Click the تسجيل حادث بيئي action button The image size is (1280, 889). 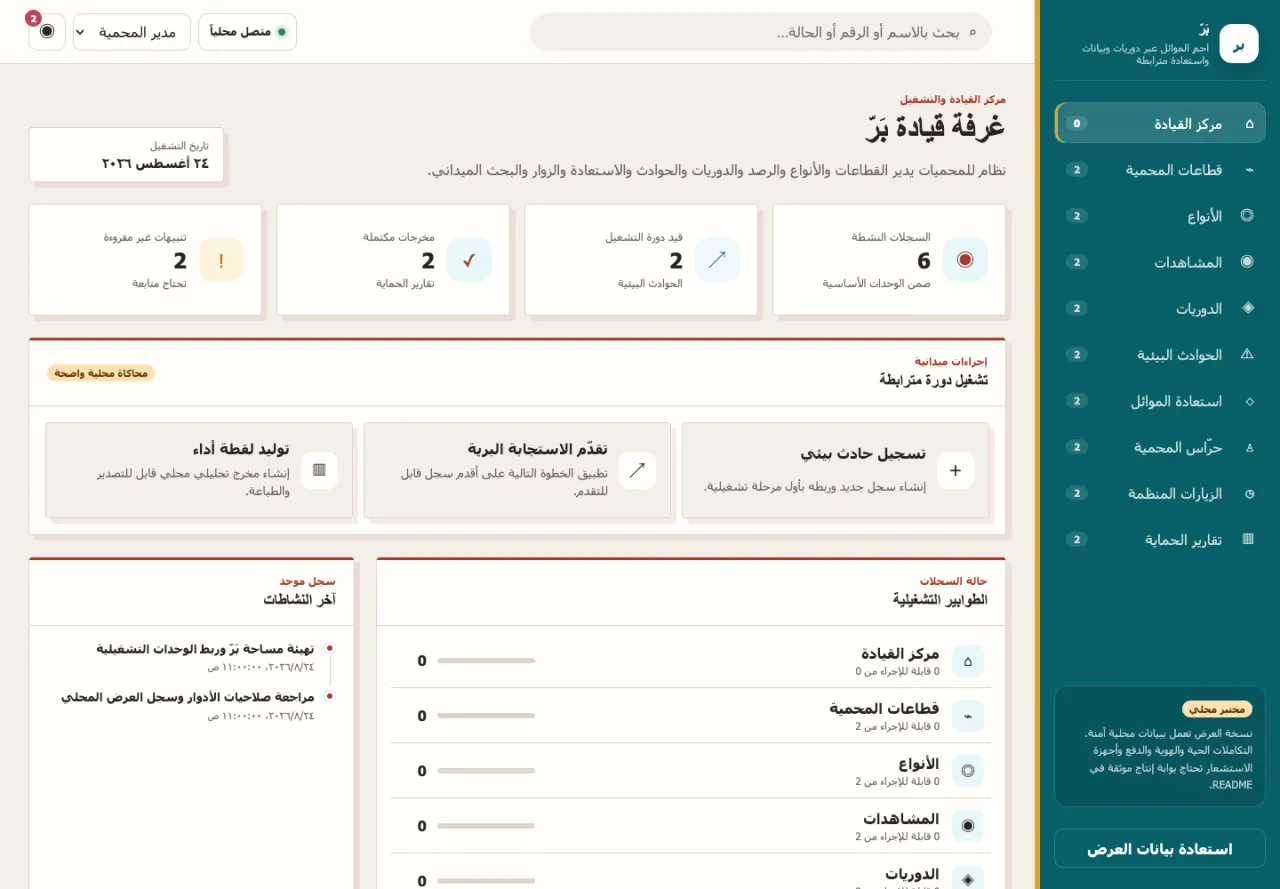pos(835,470)
